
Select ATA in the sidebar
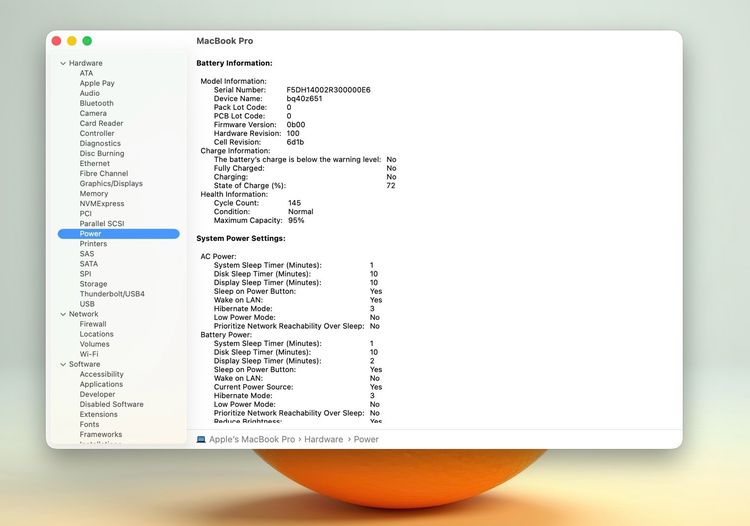[86, 73]
